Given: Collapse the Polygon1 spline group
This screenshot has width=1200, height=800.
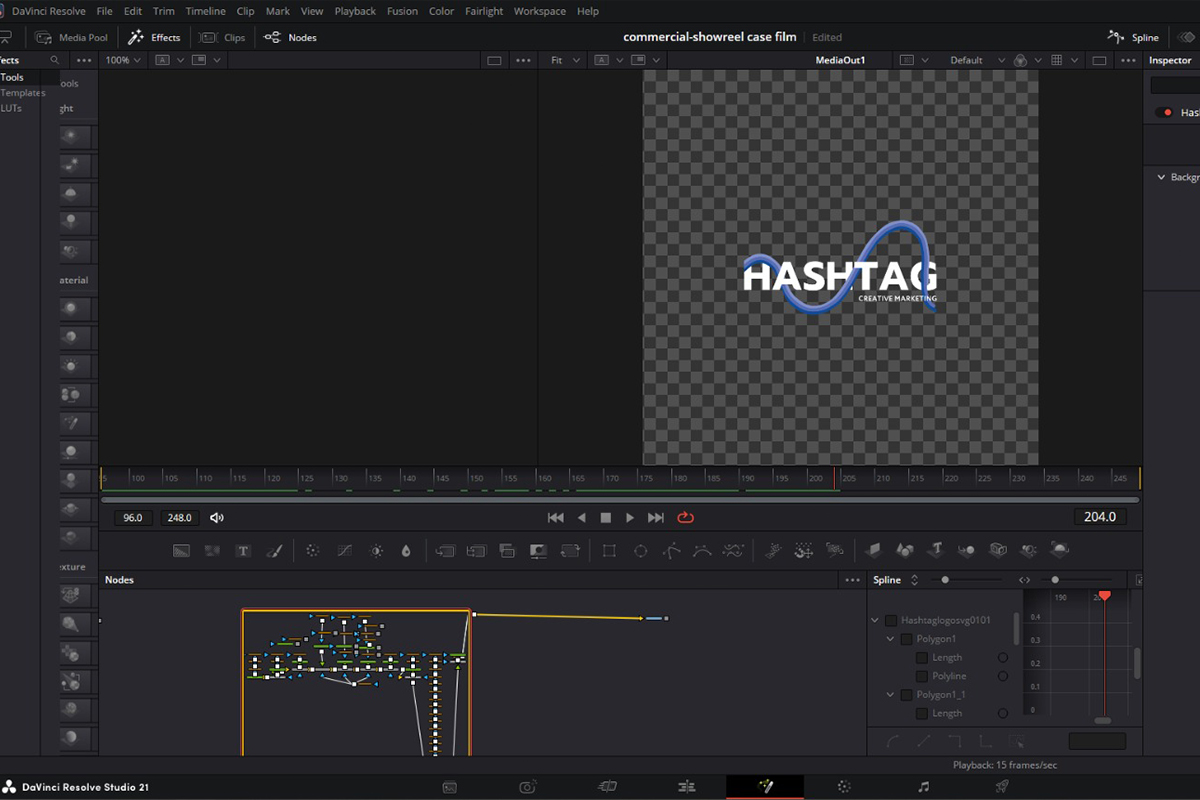Looking at the screenshot, I should (891, 639).
